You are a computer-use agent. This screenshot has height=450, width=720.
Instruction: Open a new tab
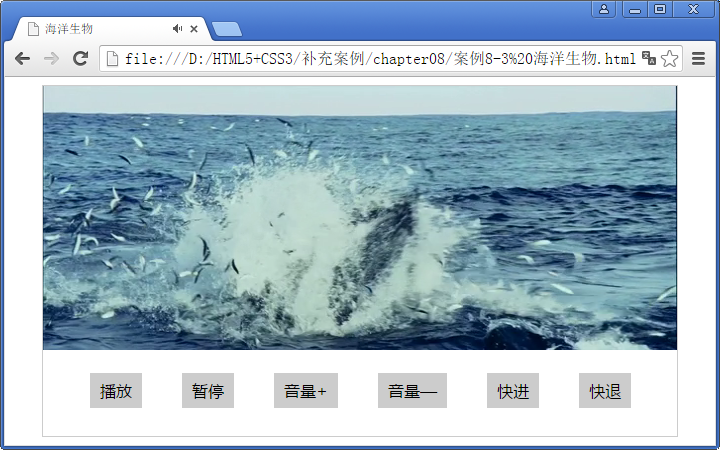click(x=227, y=29)
